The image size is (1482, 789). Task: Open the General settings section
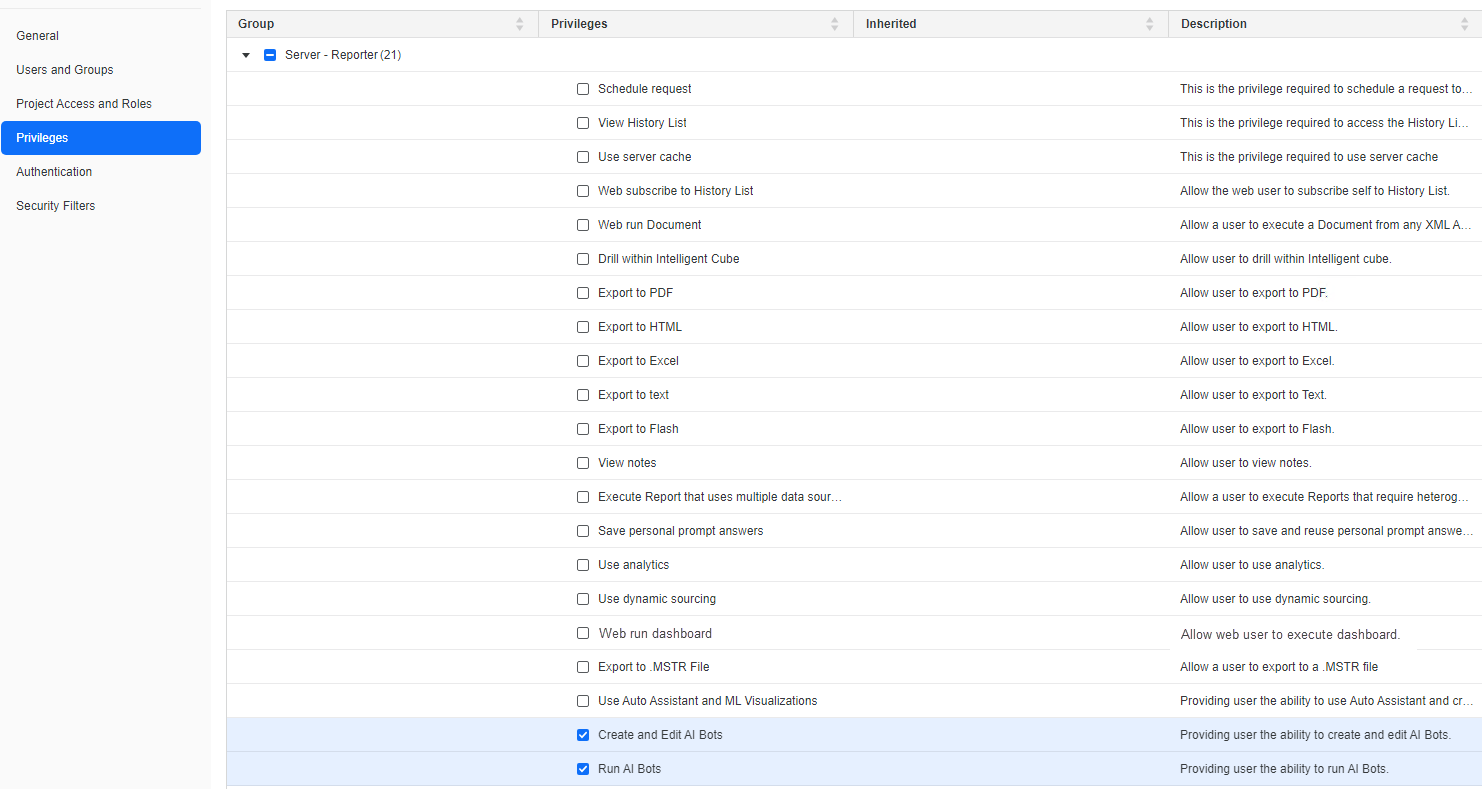[x=38, y=36]
